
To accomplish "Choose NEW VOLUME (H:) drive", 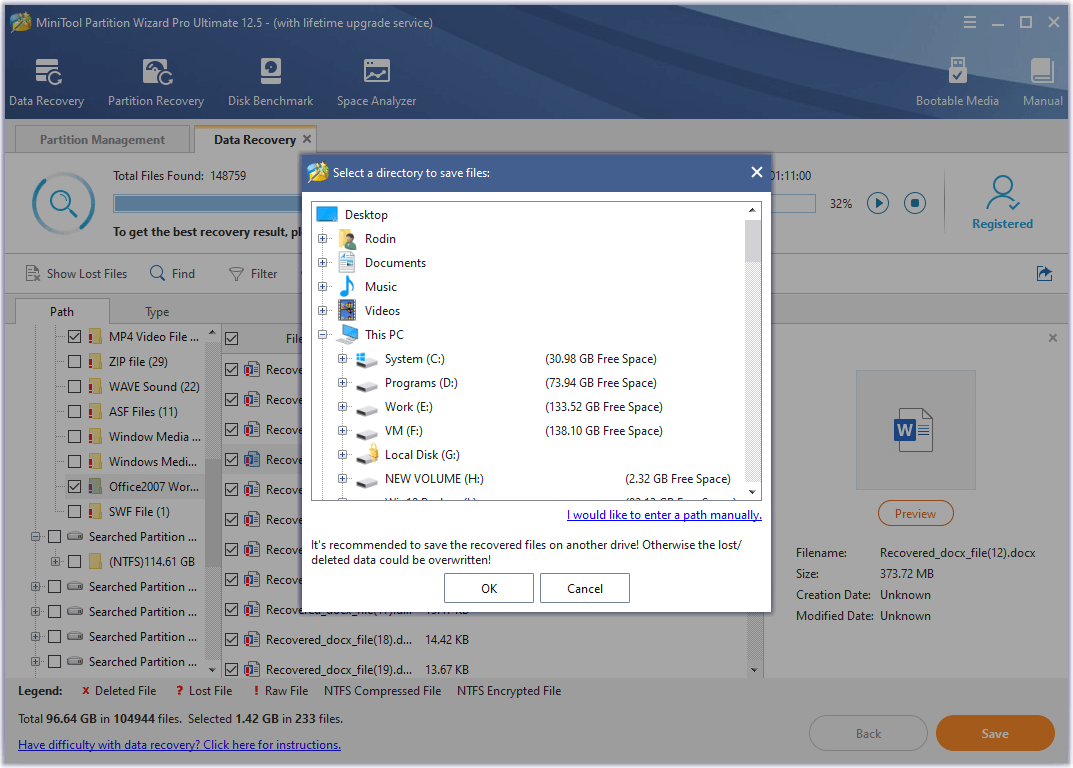I will click(434, 478).
